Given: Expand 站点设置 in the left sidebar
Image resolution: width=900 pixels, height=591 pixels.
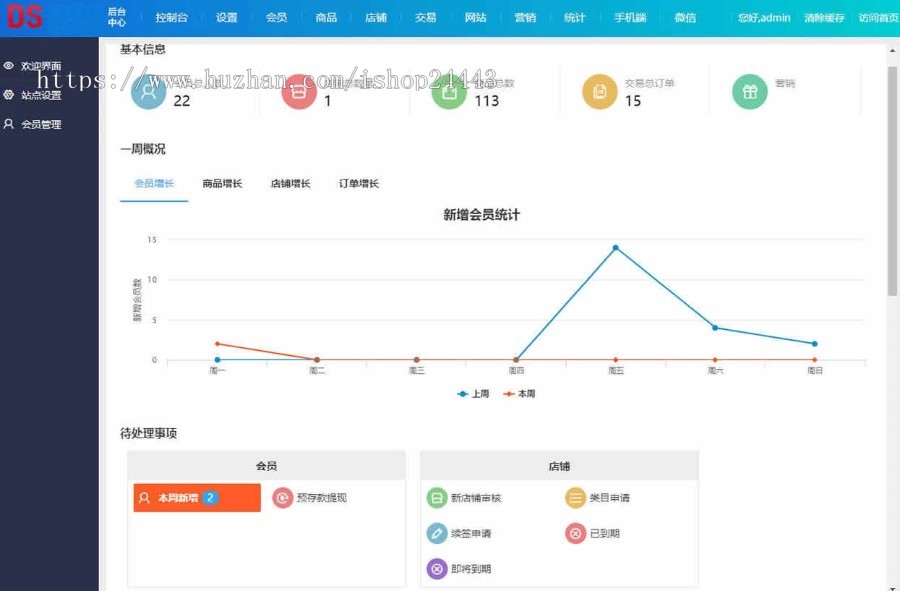Looking at the screenshot, I should (x=42, y=95).
